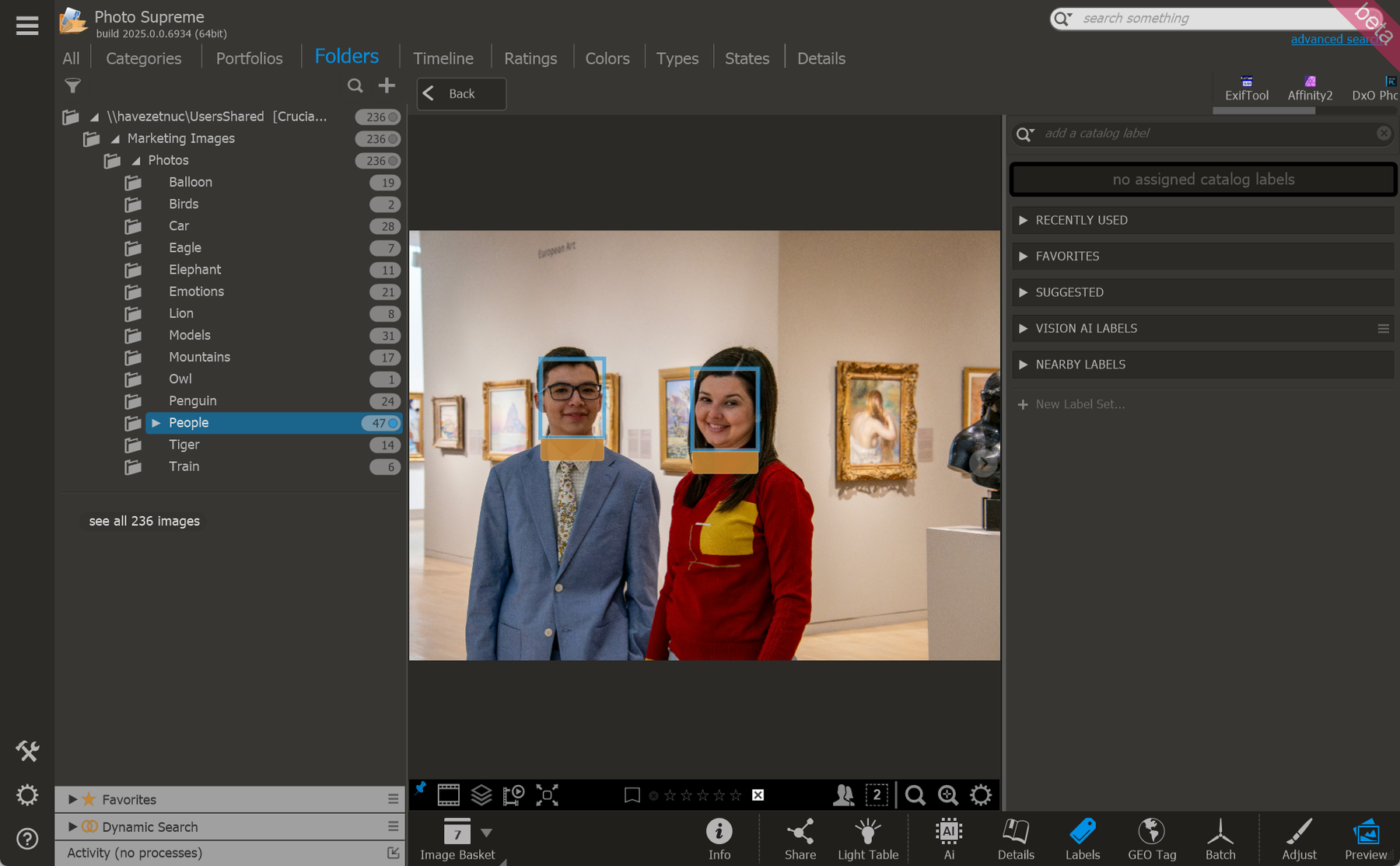The width and height of the screenshot is (1400, 866).
Task: Show the face detection people icon
Action: [844, 794]
